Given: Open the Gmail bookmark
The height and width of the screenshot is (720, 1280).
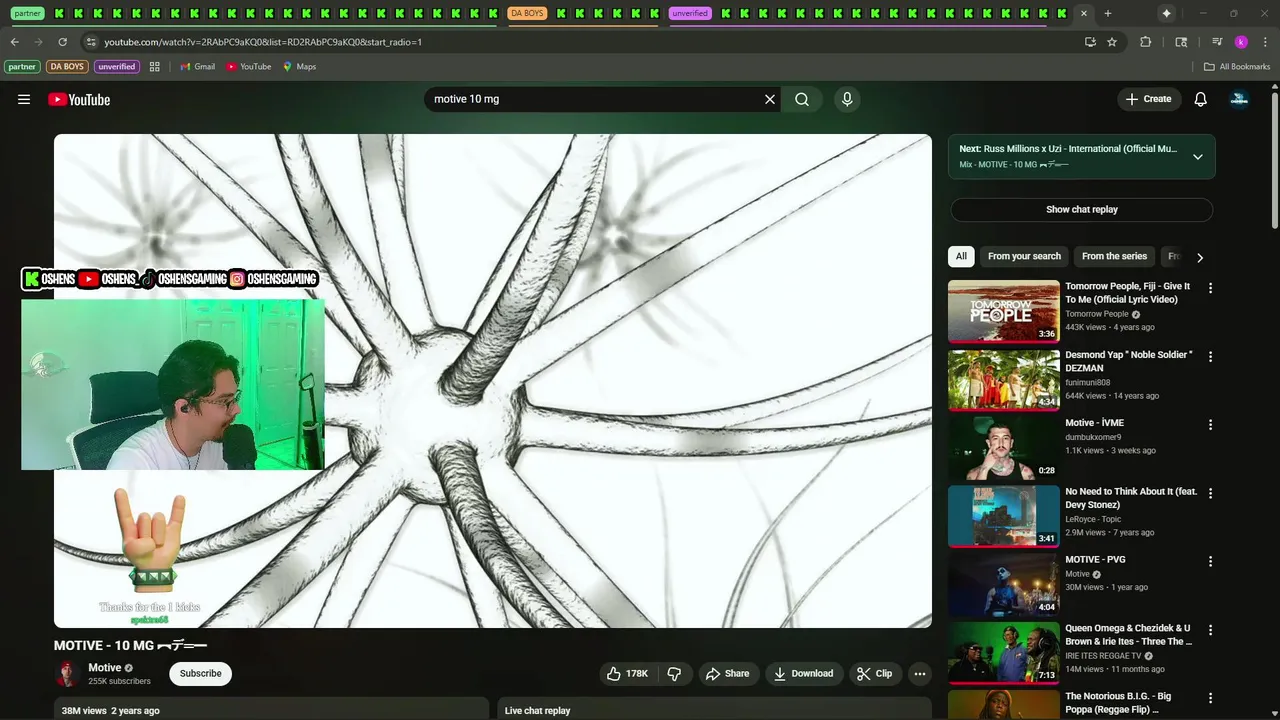Looking at the screenshot, I should pos(197,67).
